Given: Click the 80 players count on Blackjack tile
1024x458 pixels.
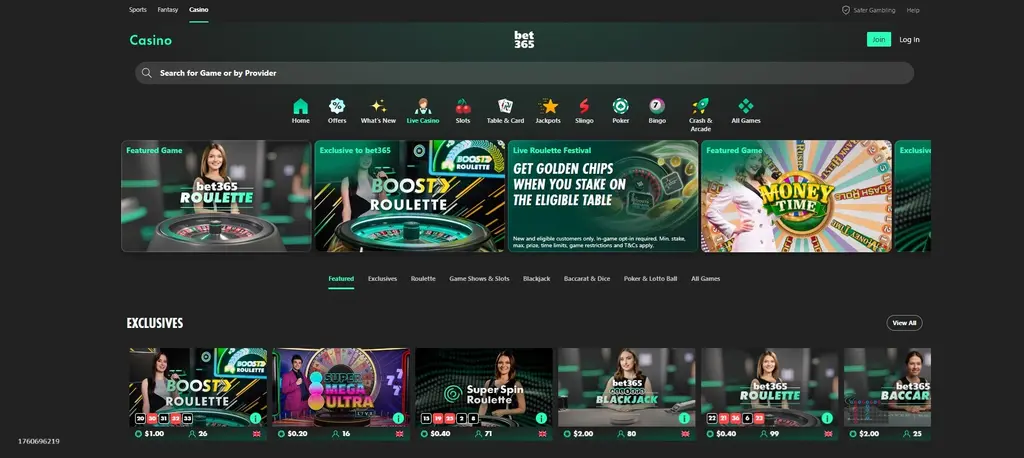Looking at the screenshot, I should click(632, 434).
